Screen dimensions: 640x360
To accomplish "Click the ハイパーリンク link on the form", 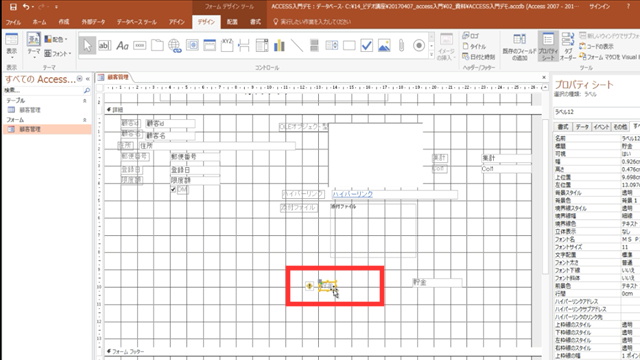I will point(353,194).
